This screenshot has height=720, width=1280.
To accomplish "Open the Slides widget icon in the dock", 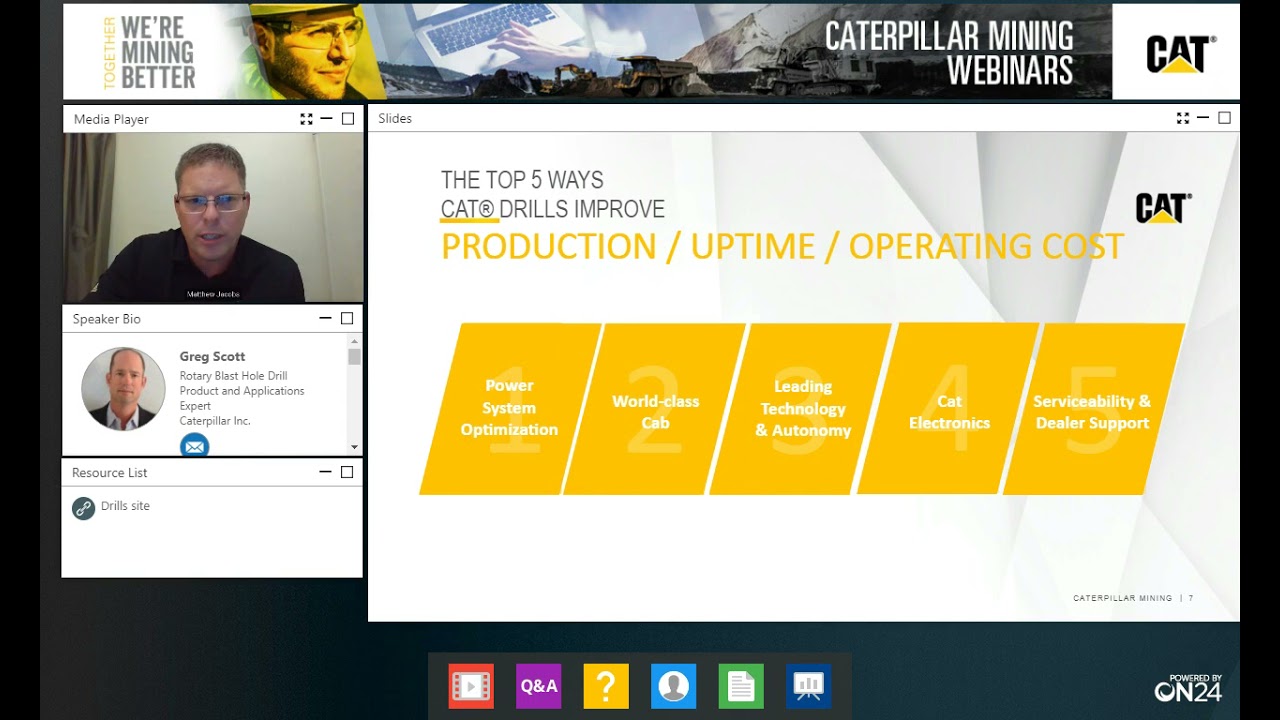I will pyautogui.click(x=808, y=686).
